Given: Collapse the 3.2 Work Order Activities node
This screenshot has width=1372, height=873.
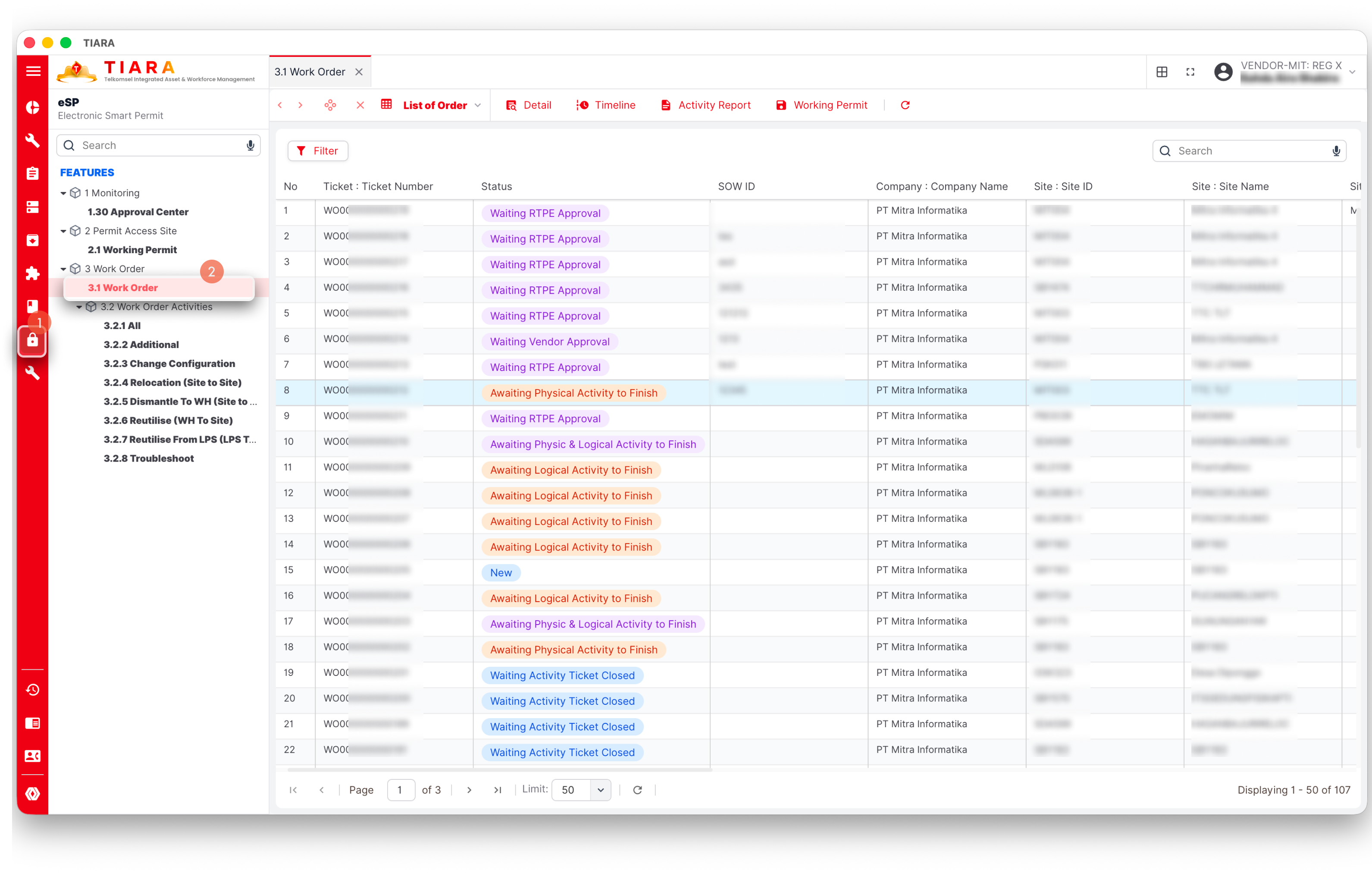Looking at the screenshot, I should [x=79, y=307].
